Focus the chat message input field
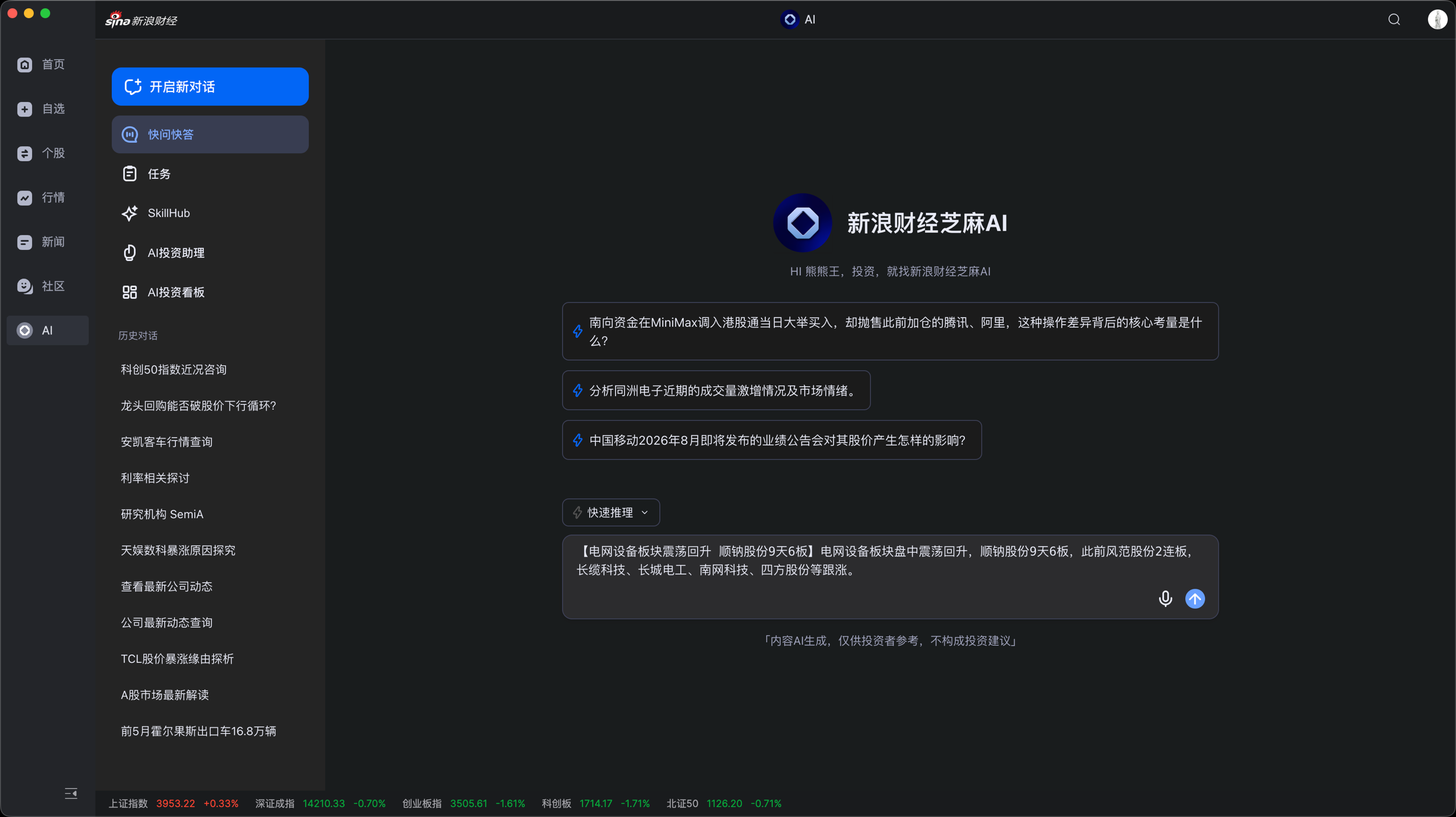1456x817 pixels. pos(890,577)
